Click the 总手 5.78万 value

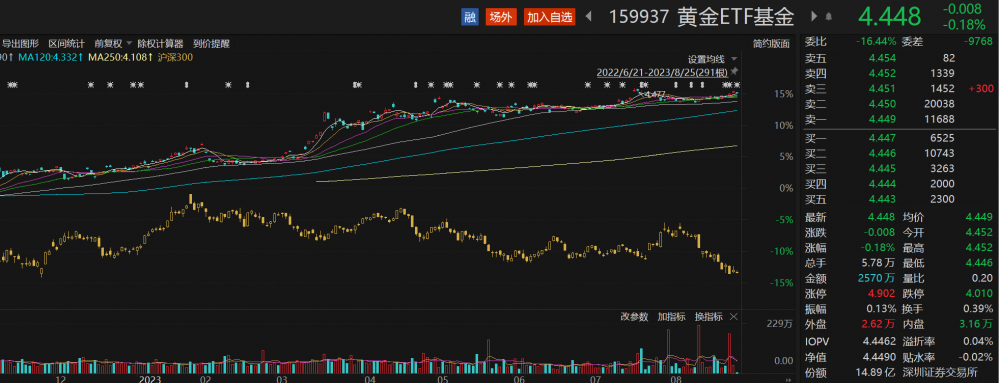[879, 263]
